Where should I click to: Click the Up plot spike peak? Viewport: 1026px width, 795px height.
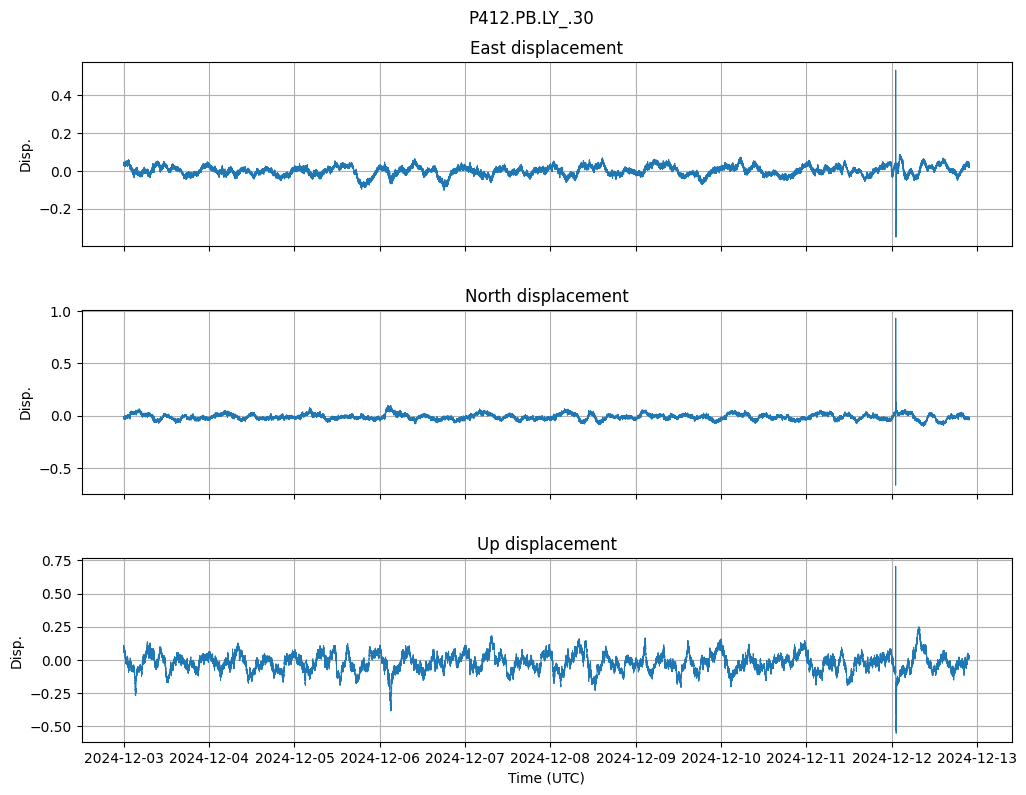coord(895,567)
